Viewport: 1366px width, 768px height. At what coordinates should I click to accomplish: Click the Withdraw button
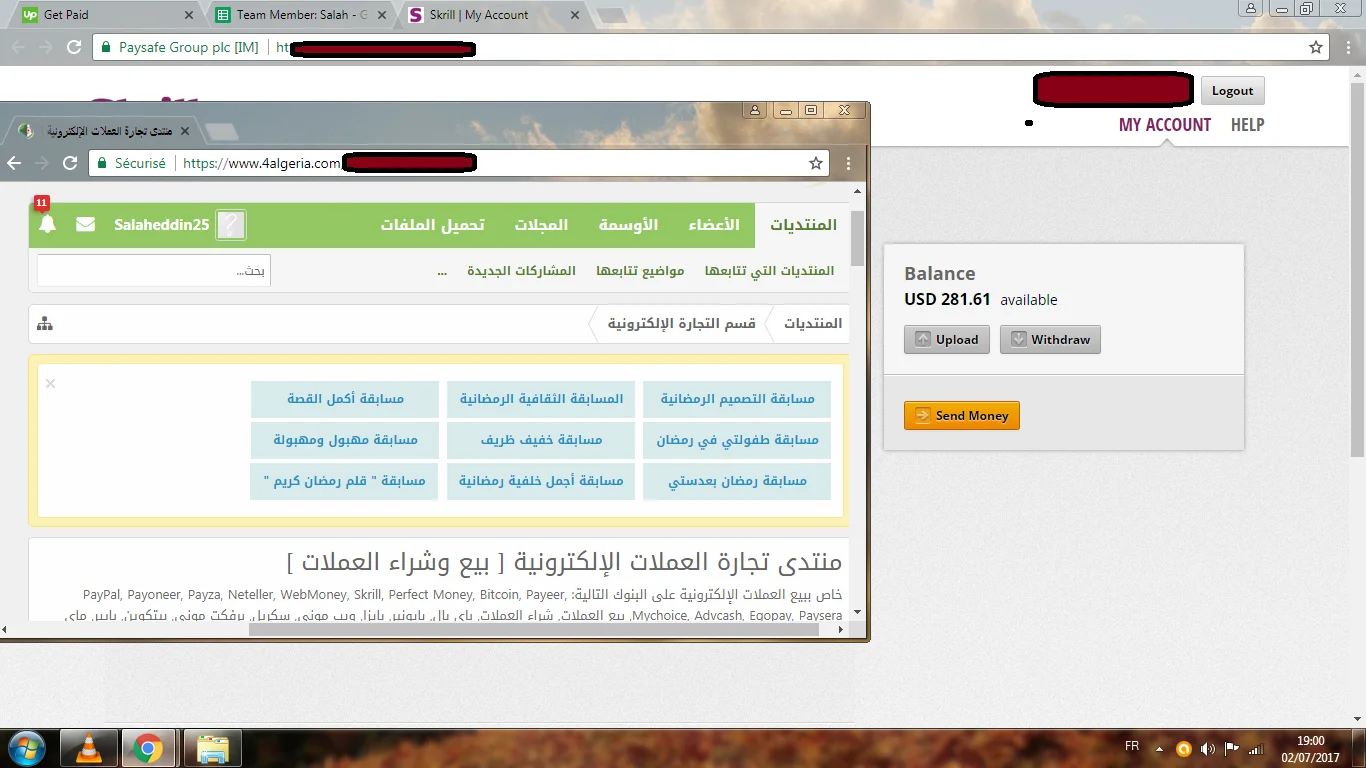[1050, 339]
